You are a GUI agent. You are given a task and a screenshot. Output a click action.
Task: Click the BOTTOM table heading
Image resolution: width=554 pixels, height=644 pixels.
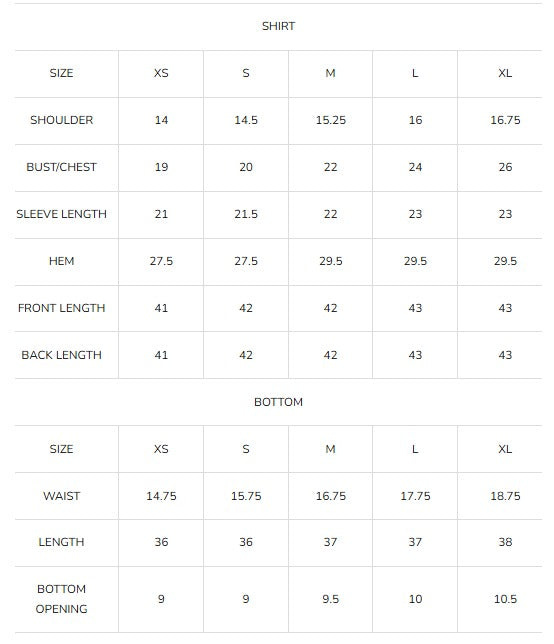point(278,402)
